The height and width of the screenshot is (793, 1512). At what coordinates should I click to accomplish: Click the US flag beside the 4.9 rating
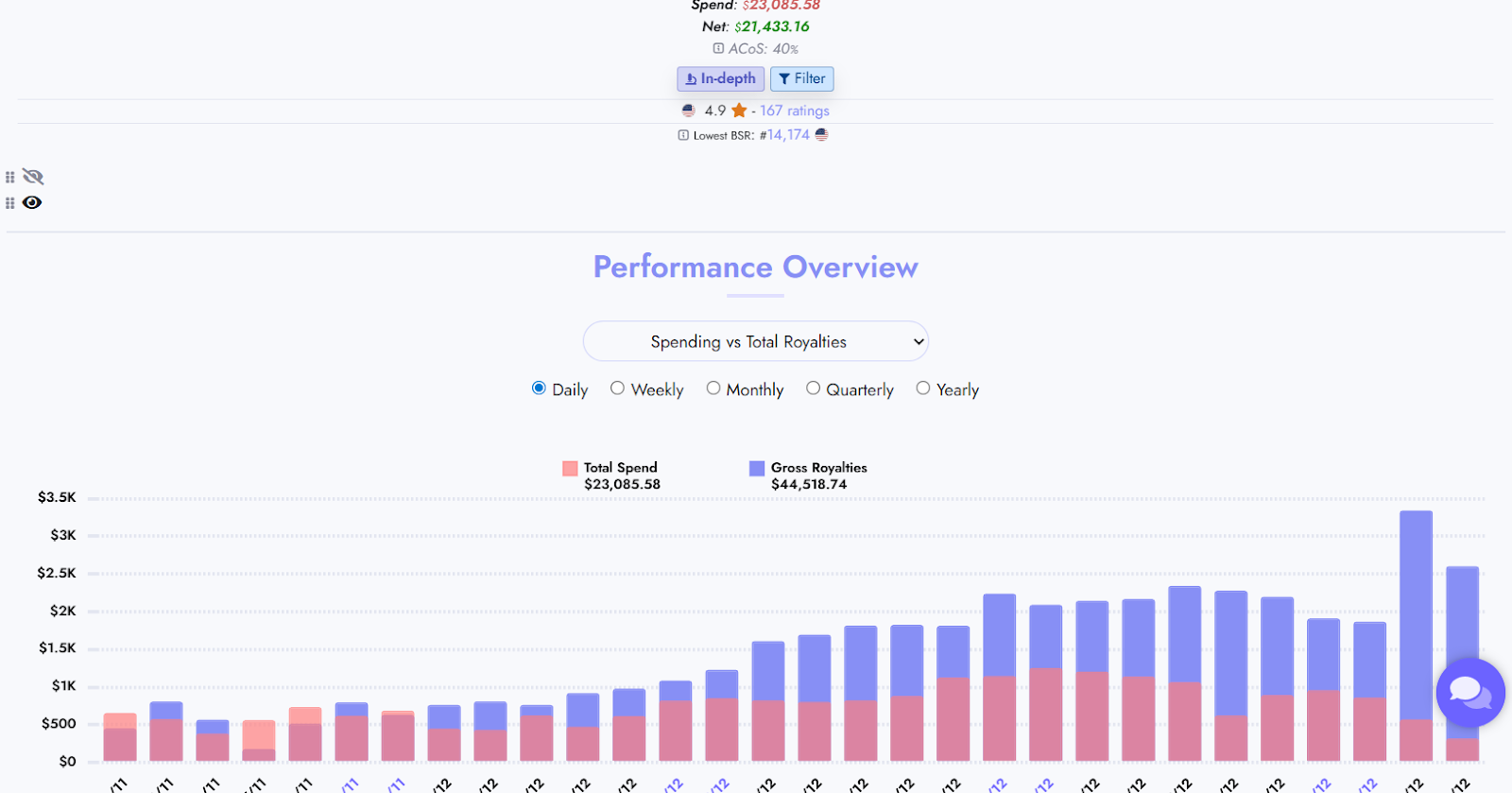(689, 111)
